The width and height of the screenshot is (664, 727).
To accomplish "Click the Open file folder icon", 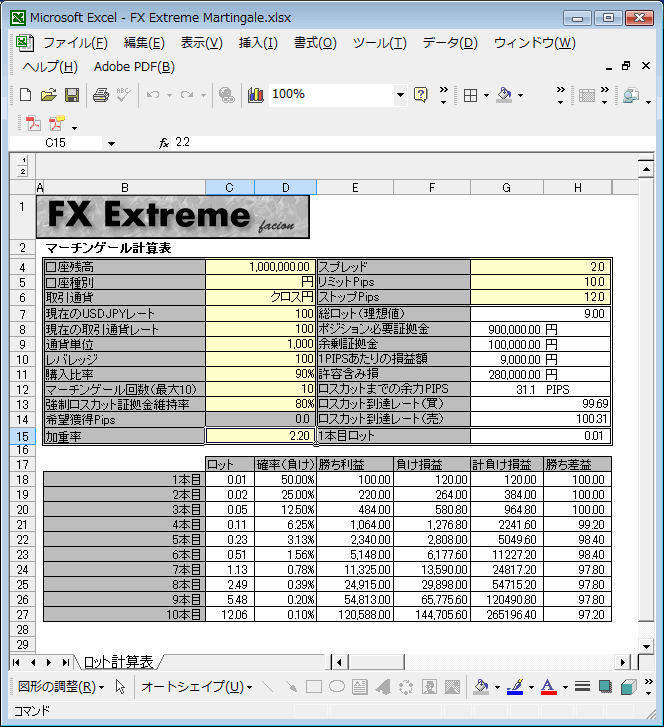I will (x=48, y=95).
